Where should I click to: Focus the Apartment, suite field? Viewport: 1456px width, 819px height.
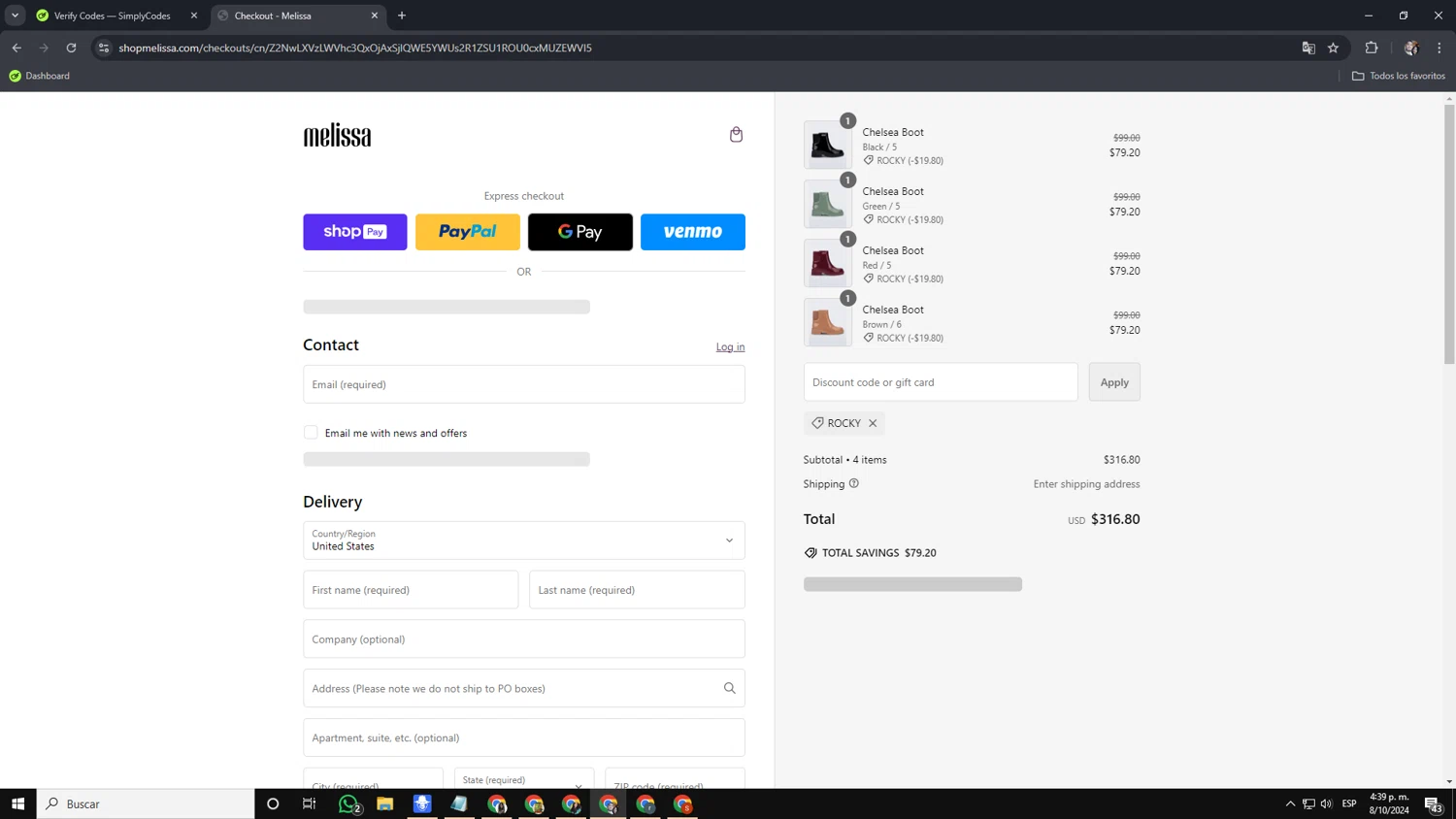(524, 737)
